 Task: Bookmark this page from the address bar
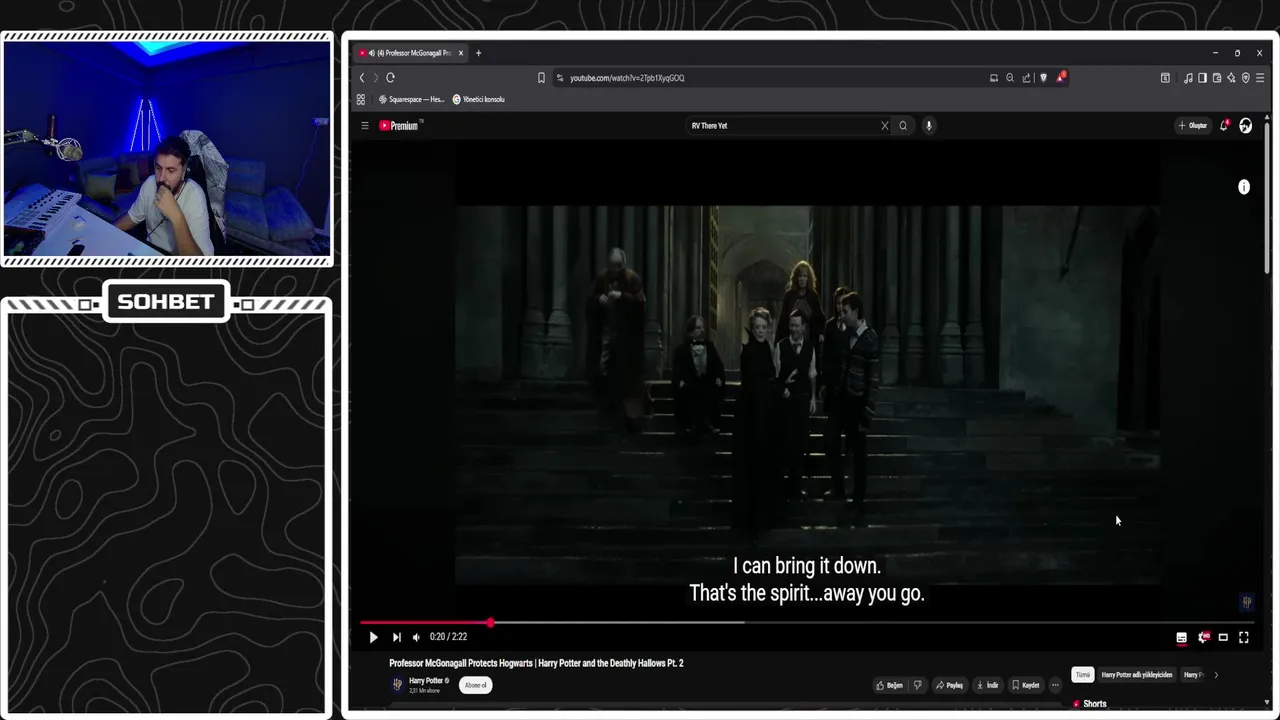pyautogui.click(x=541, y=78)
